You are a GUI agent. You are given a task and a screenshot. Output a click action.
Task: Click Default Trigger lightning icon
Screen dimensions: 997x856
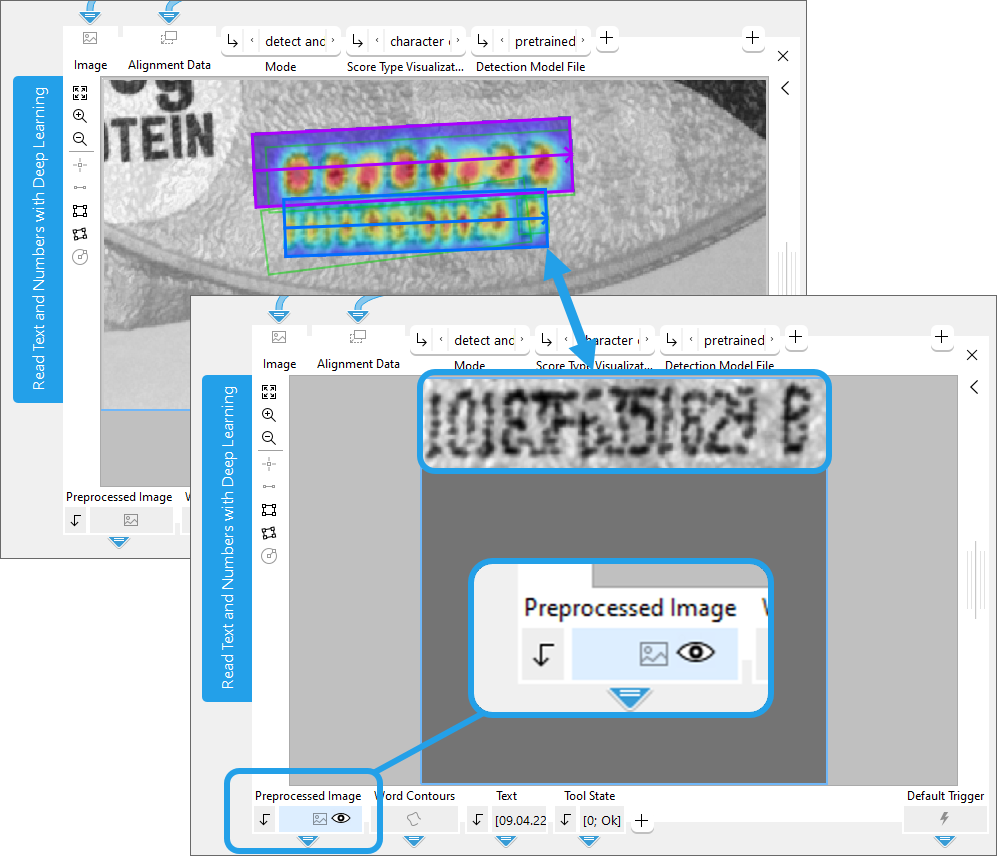click(945, 818)
